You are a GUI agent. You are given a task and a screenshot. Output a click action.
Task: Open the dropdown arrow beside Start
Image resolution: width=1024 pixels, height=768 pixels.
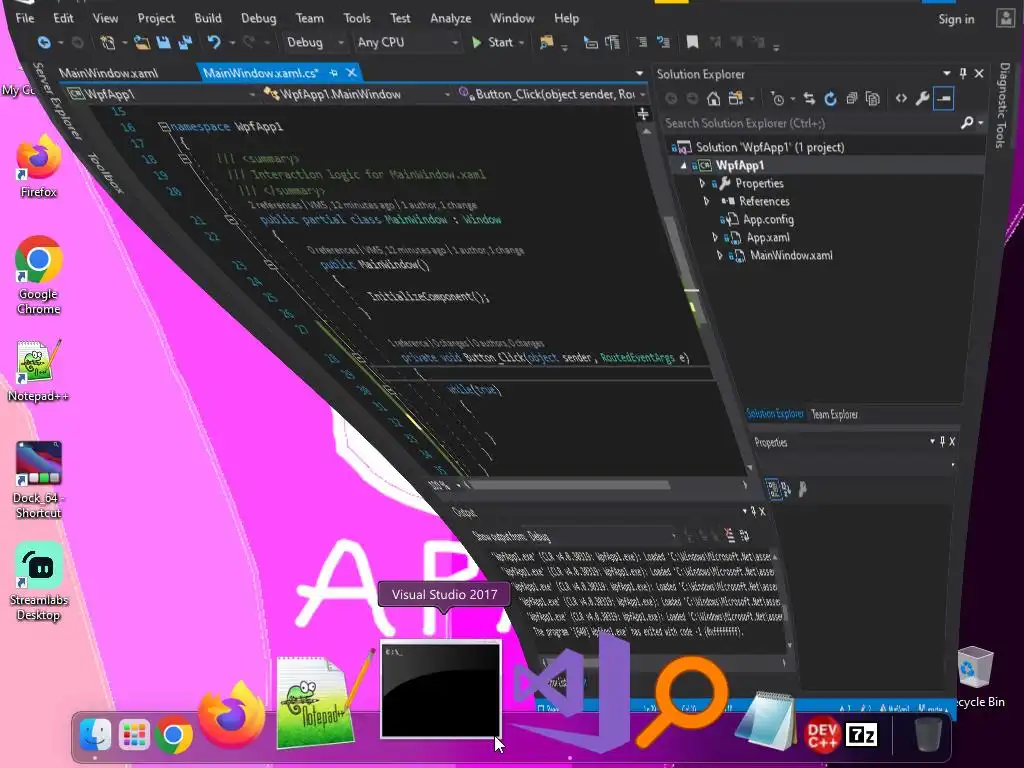pyautogui.click(x=521, y=43)
